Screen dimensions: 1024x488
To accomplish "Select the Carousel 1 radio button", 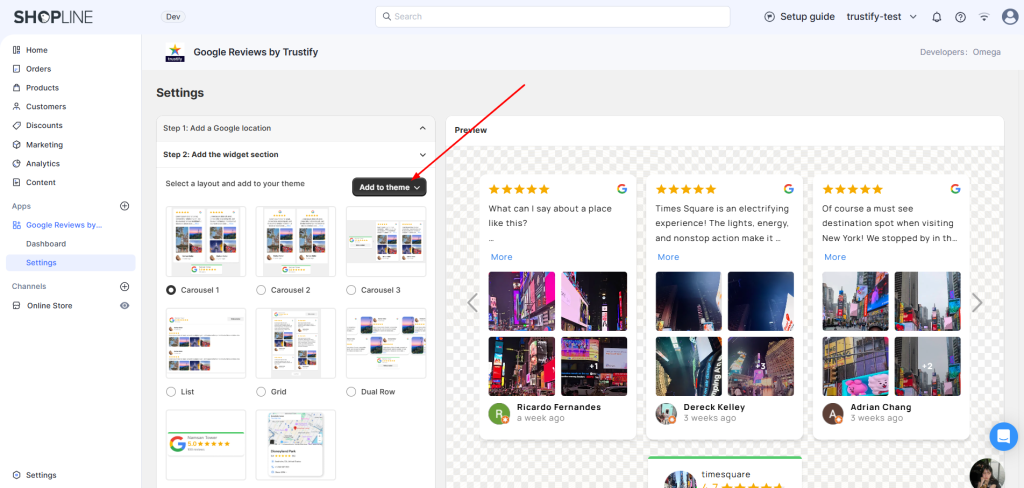I will pos(171,290).
